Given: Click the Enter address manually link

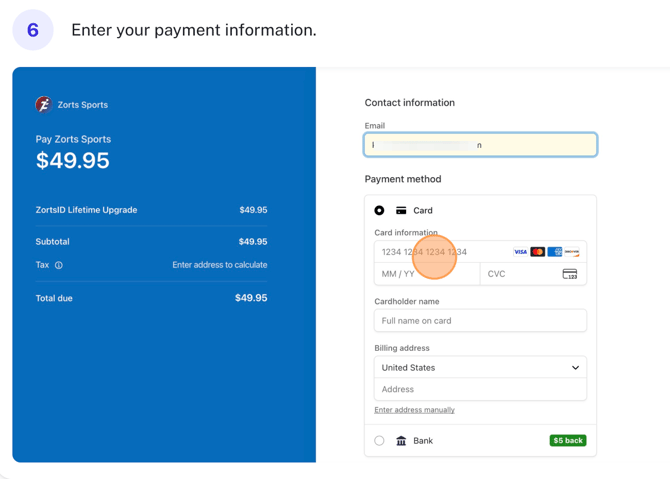Looking at the screenshot, I should click(414, 410).
